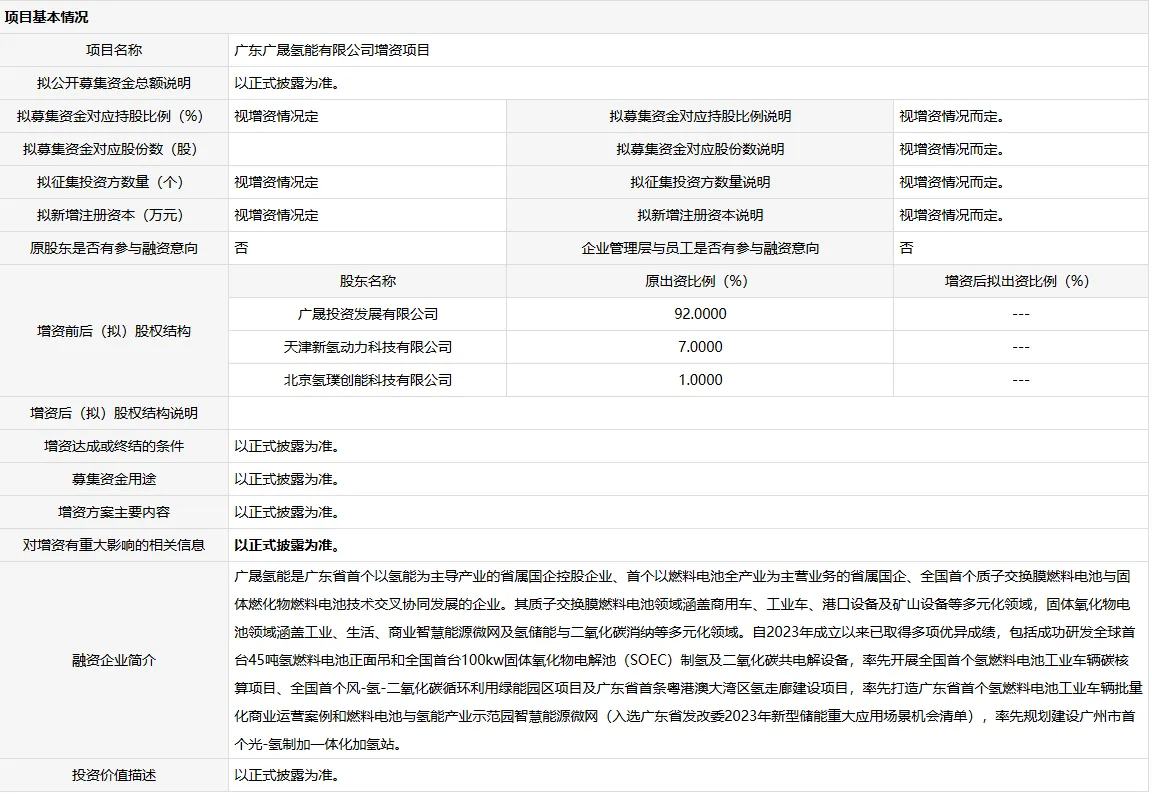Select the 拟新增注册资本说明 label
Screen dimensions: 1152x794
coord(700,215)
